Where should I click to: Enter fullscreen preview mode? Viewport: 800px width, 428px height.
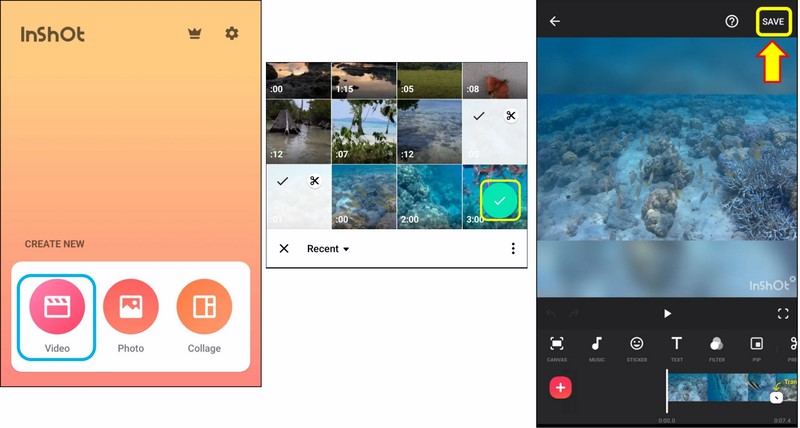(783, 313)
